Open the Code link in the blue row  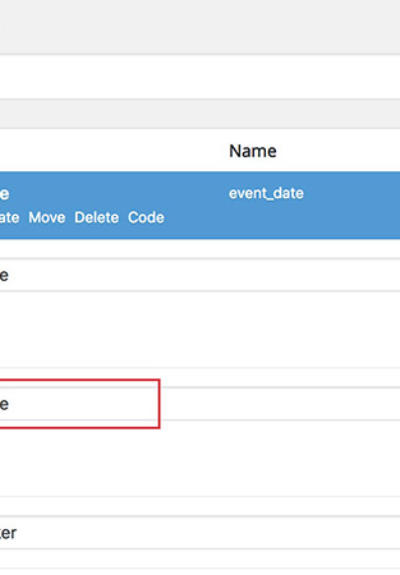pos(146,217)
